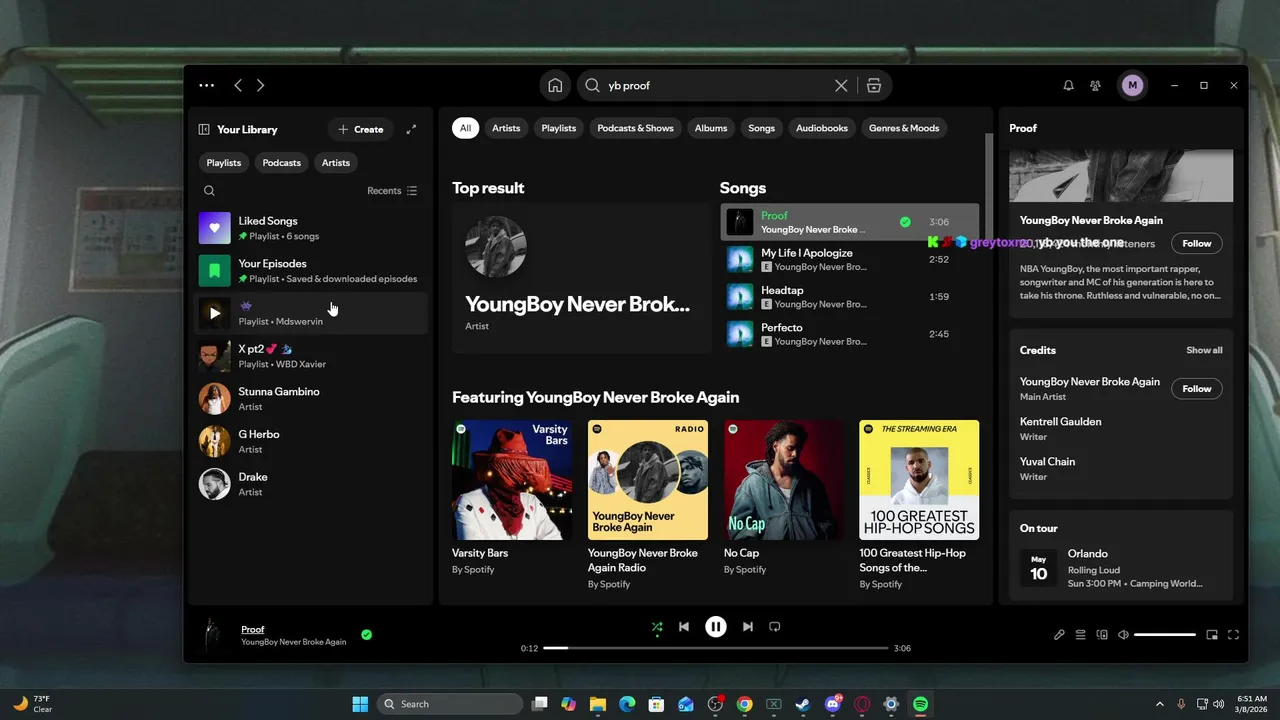The height and width of the screenshot is (720, 1280).
Task: Open the Windows Start button
Action: (360, 704)
